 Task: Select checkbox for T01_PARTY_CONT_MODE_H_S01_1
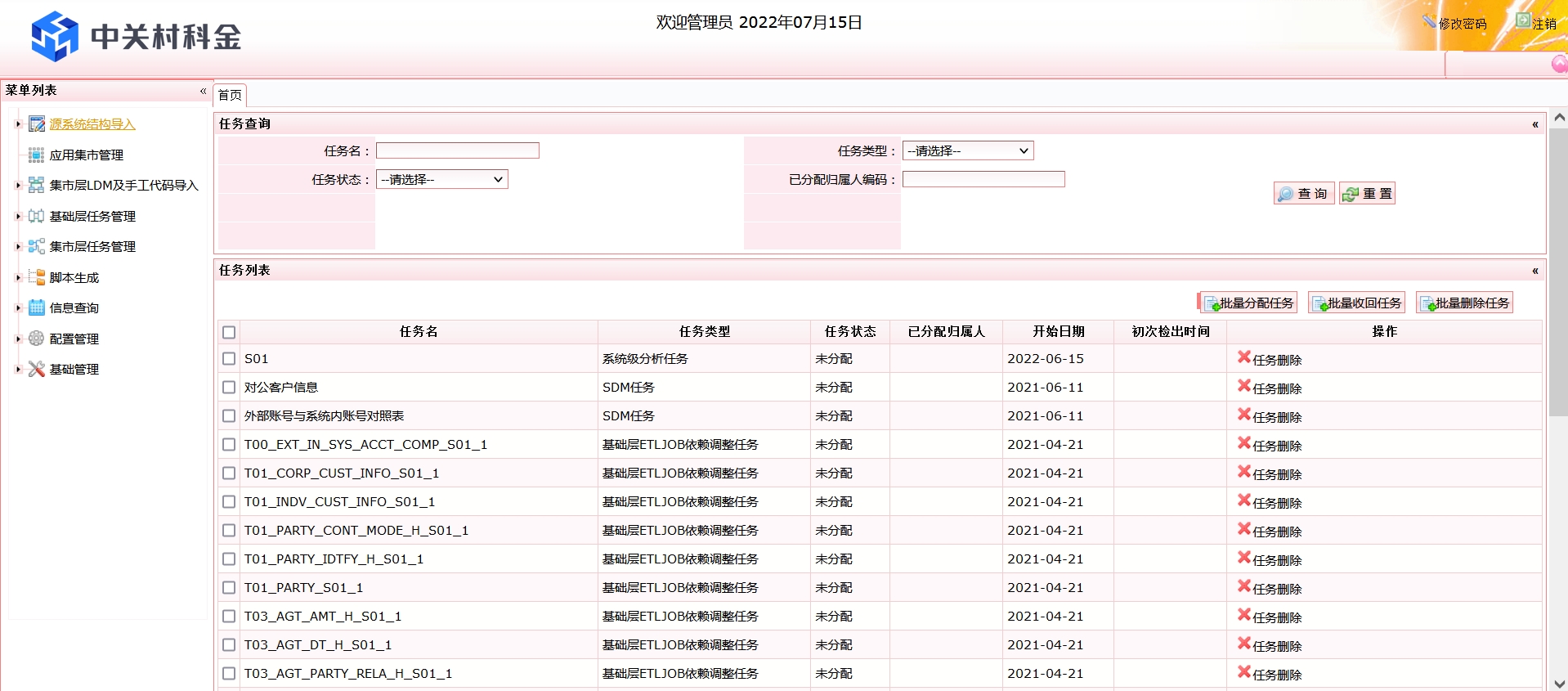(x=229, y=531)
